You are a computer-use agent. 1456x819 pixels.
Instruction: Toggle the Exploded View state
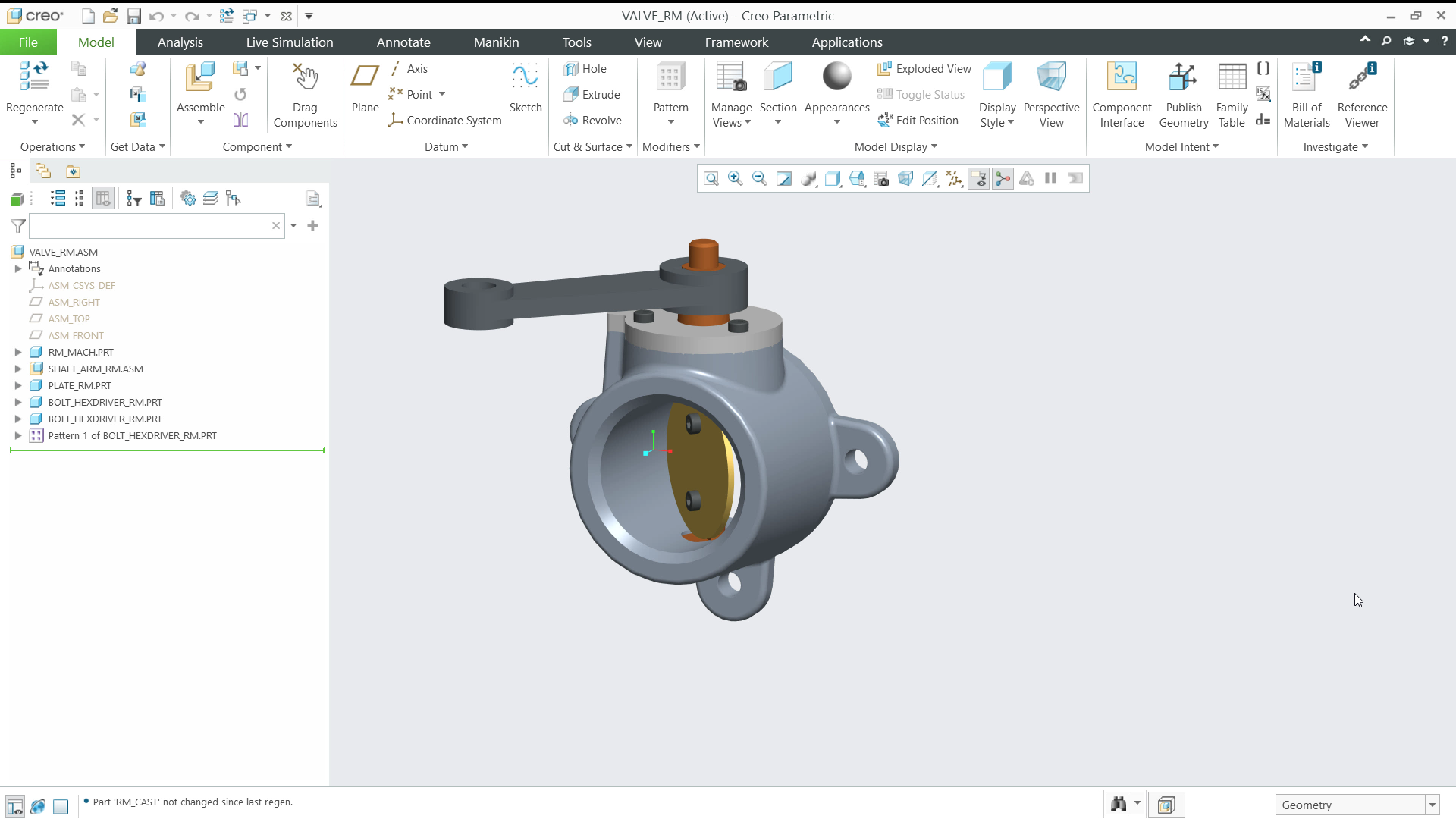click(924, 69)
